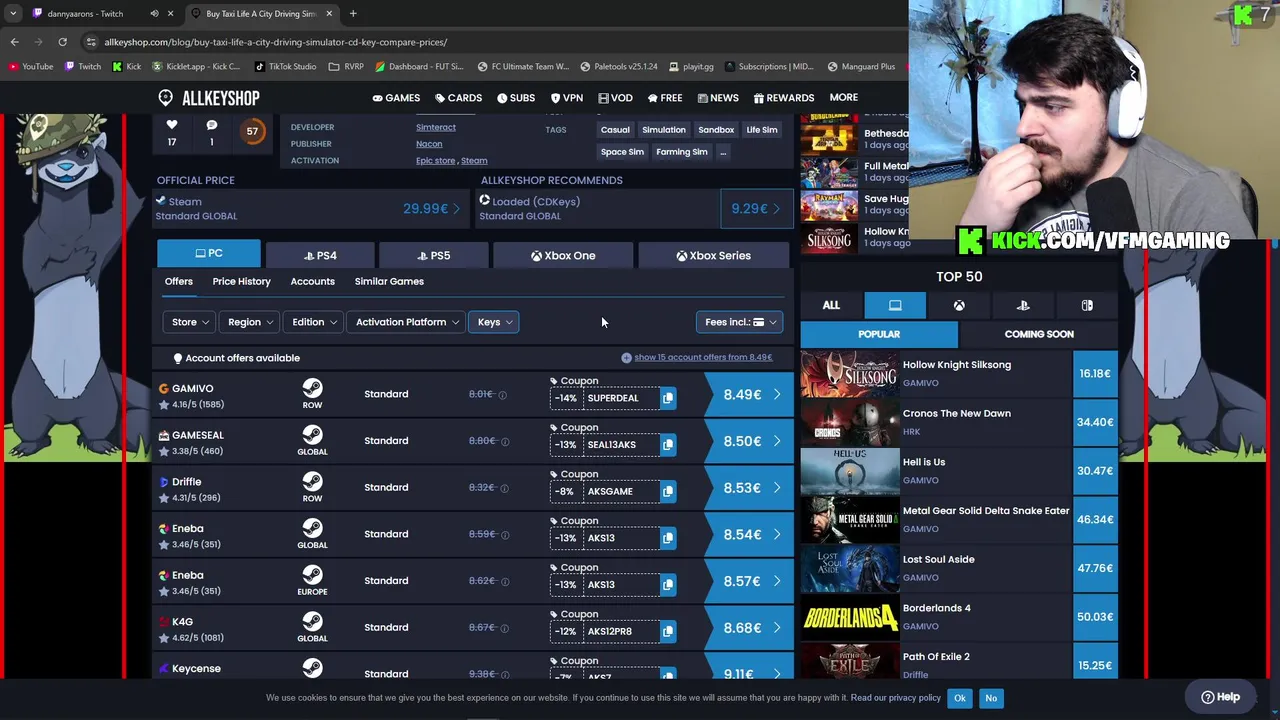Open the Activation Platform dropdown

[x=406, y=322]
